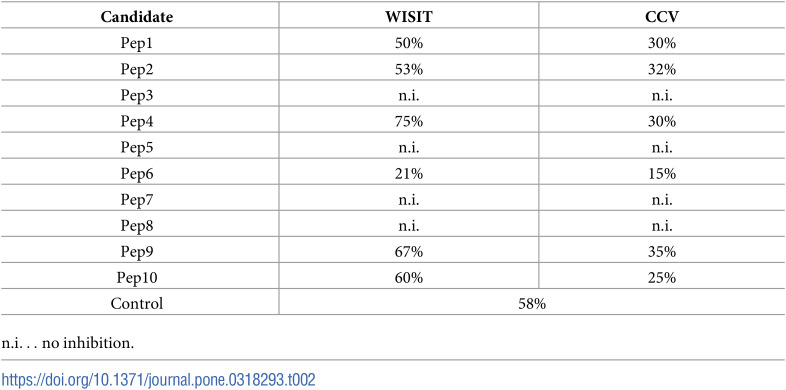The height and width of the screenshot is (390, 786).
Task: Click the Pep3 row label
Action: click(x=137, y=95)
